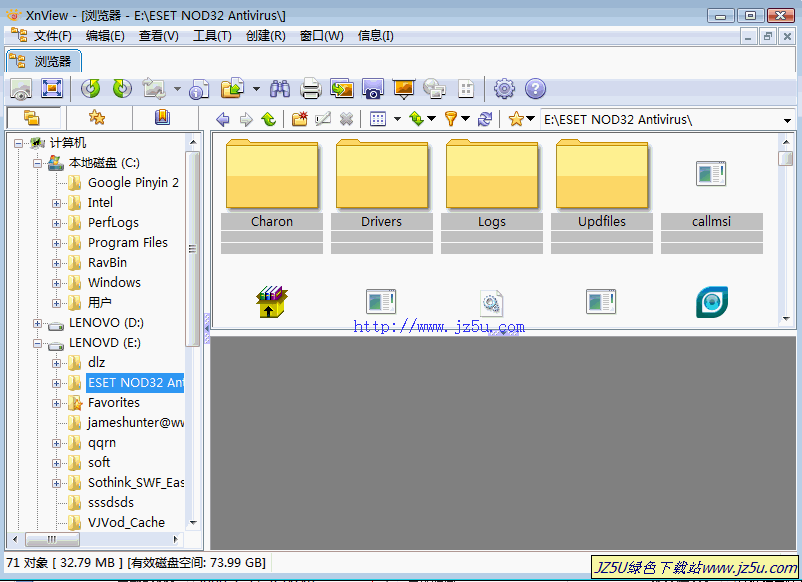The height and width of the screenshot is (582, 802).
Task: Select the 浏览器 browser tab
Action: (43, 61)
